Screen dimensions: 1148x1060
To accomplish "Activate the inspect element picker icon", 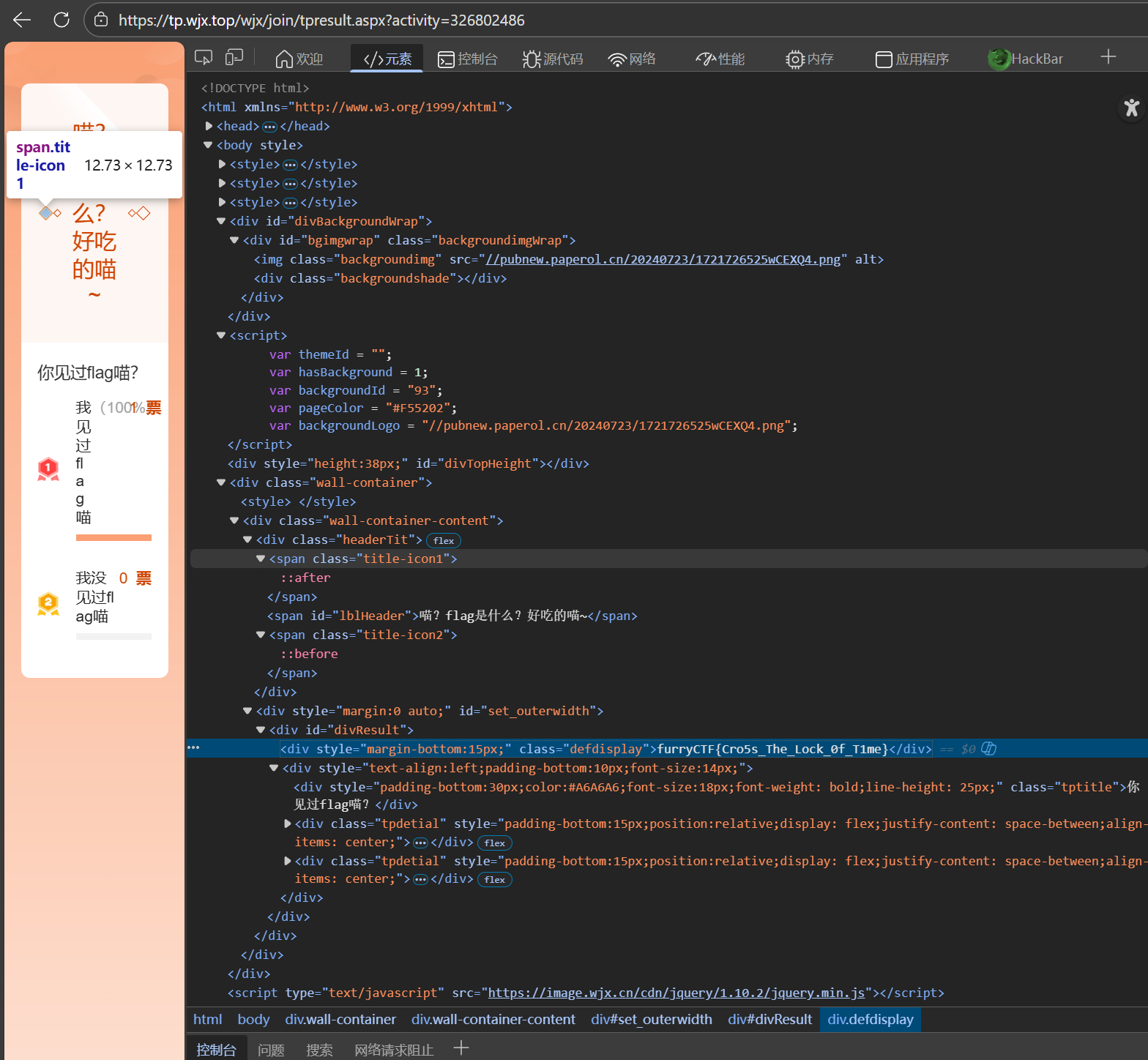I will [204, 58].
